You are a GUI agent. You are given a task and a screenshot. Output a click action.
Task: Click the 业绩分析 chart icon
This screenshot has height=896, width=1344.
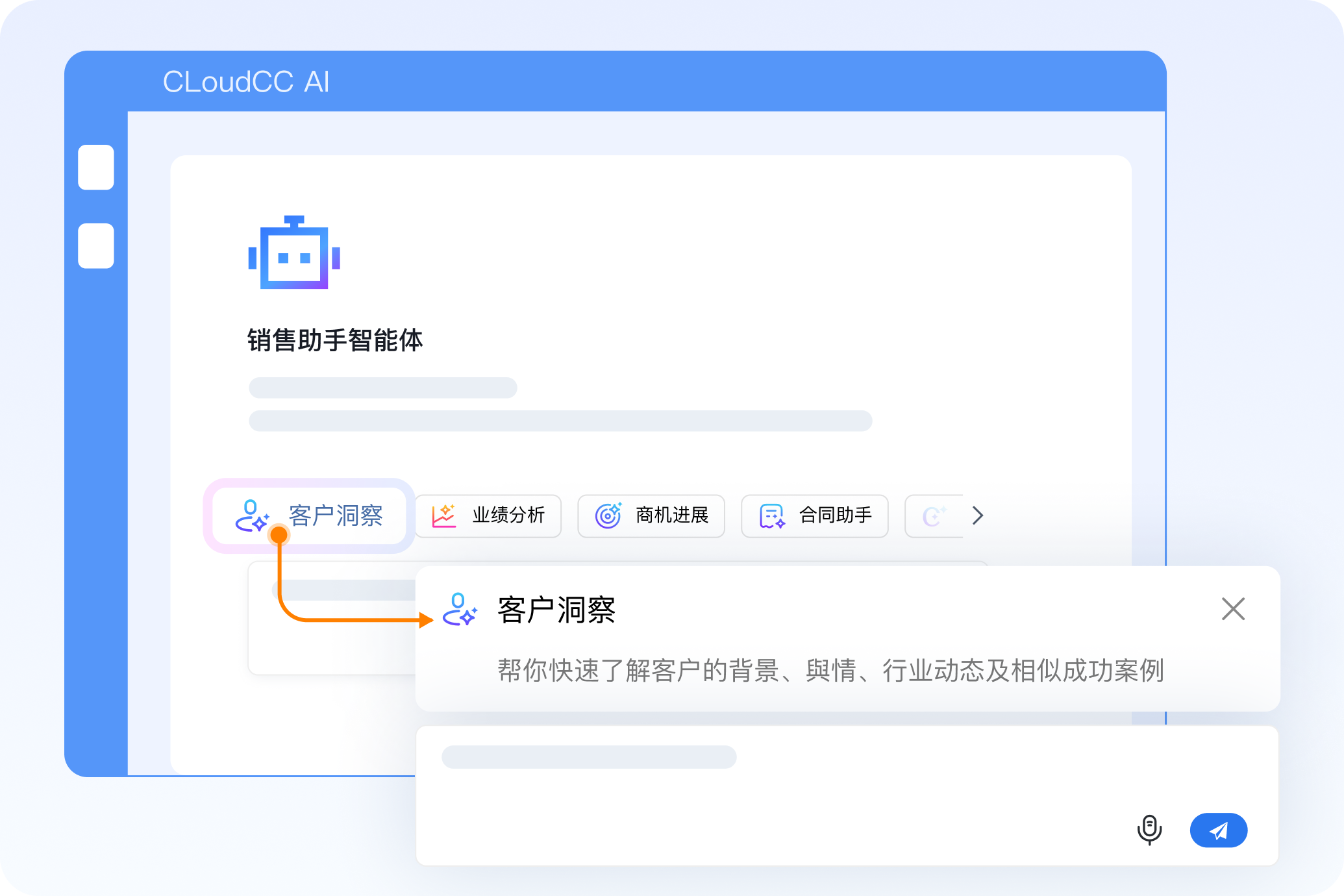pos(444,516)
